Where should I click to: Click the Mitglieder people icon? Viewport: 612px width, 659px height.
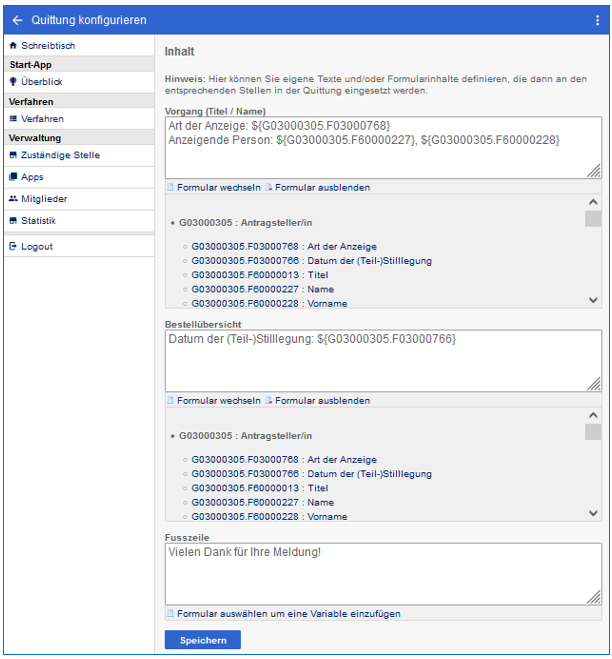point(13,199)
